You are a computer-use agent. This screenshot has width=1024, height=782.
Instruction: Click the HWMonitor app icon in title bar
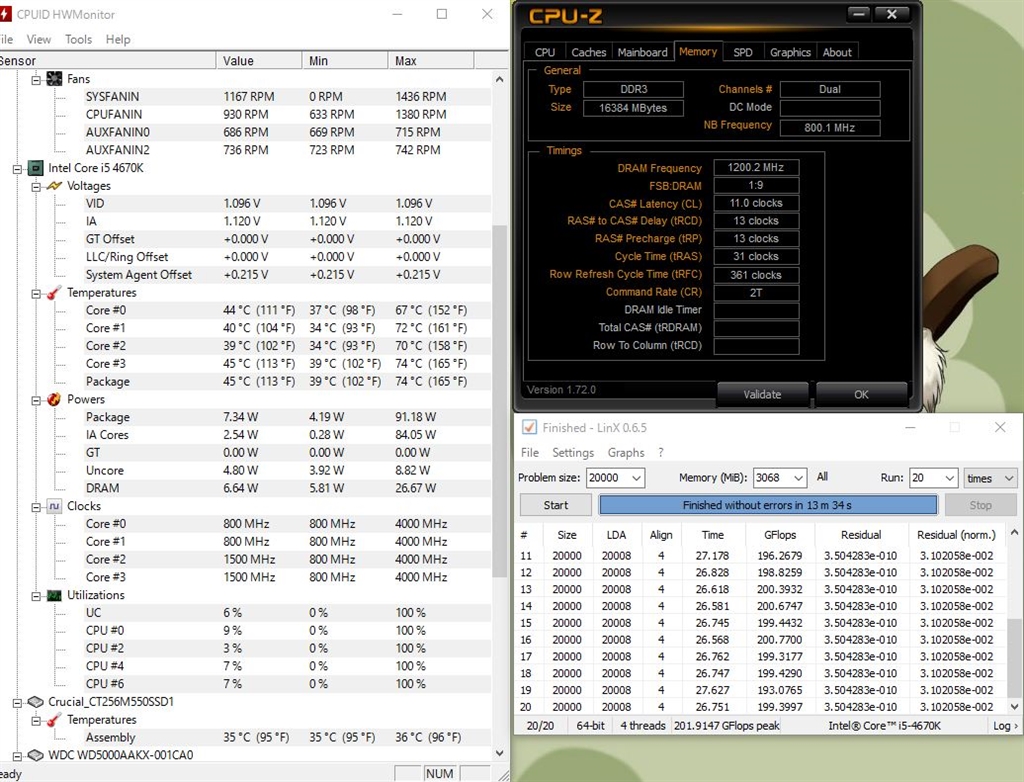coord(5,14)
